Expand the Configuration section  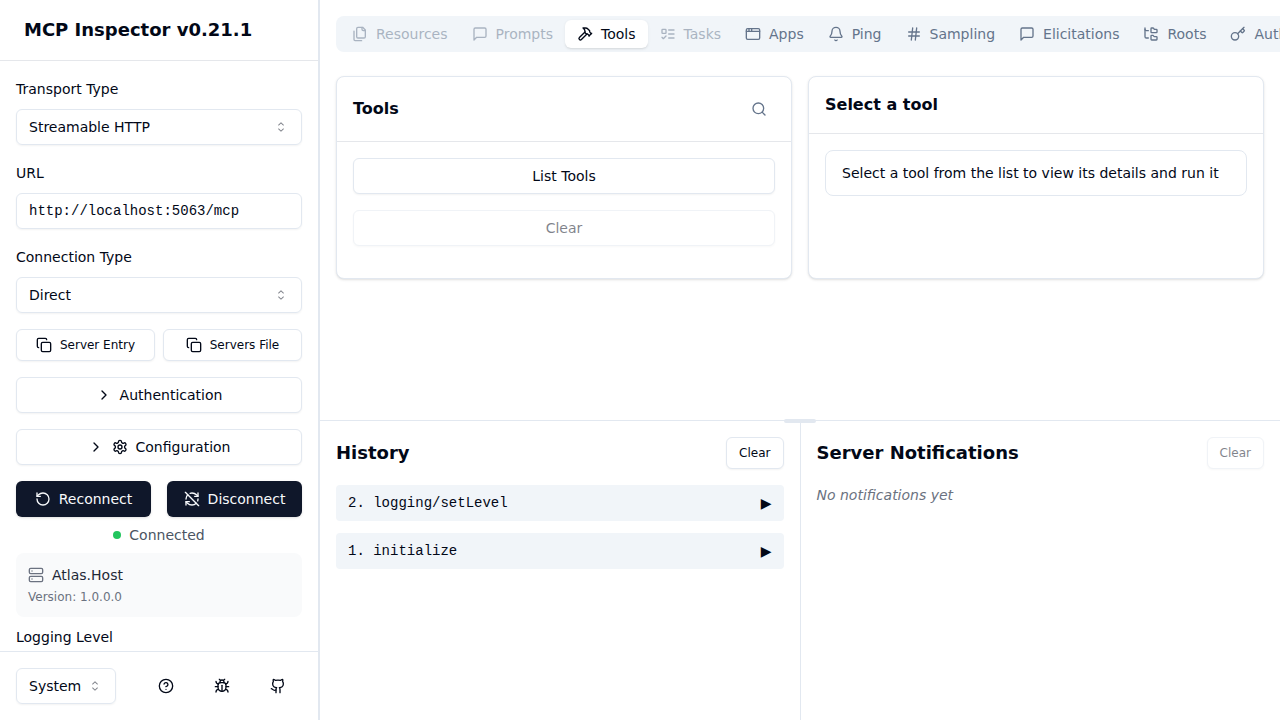click(158, 447)
